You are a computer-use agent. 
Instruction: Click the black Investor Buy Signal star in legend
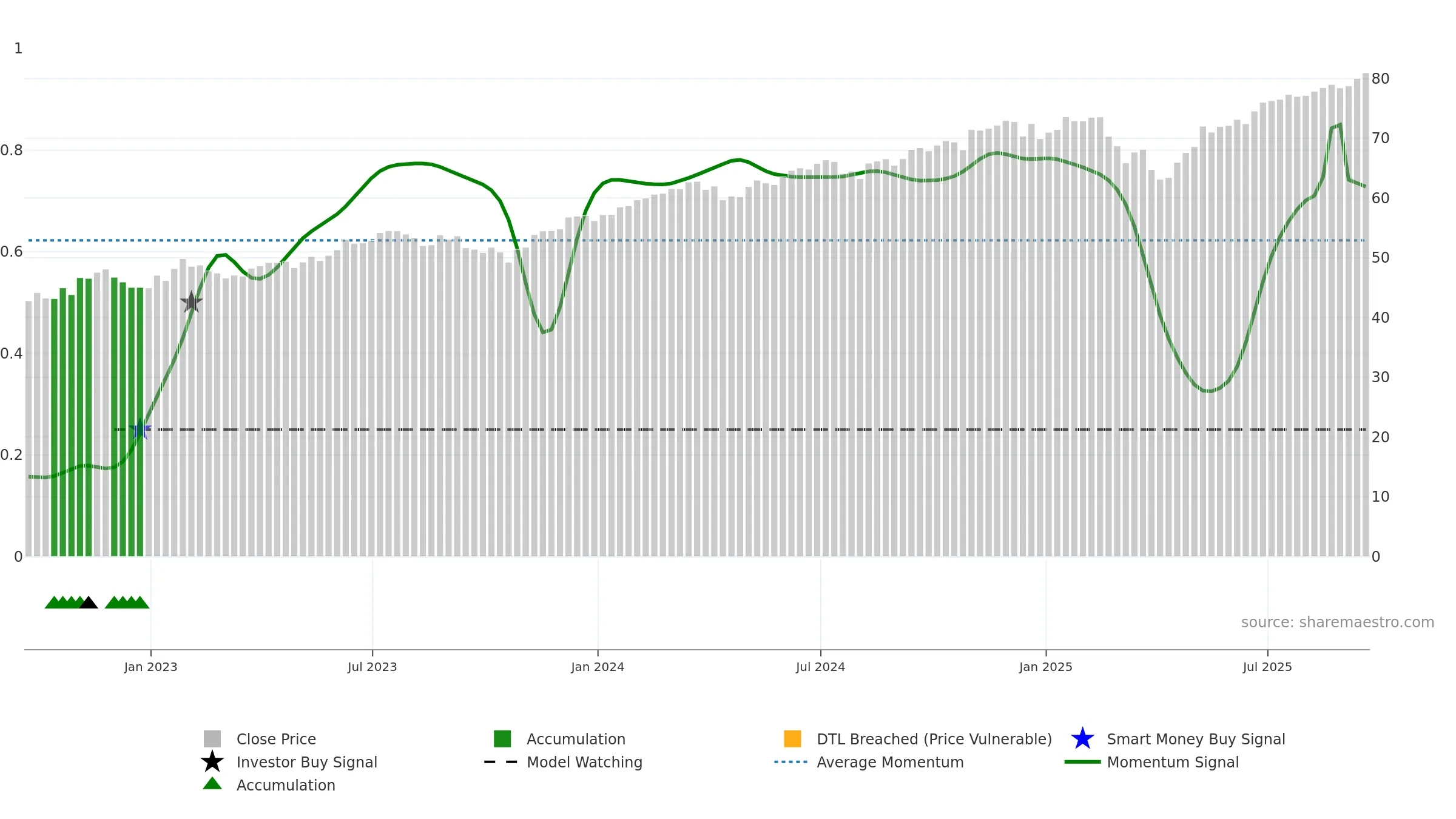point(212,762)
